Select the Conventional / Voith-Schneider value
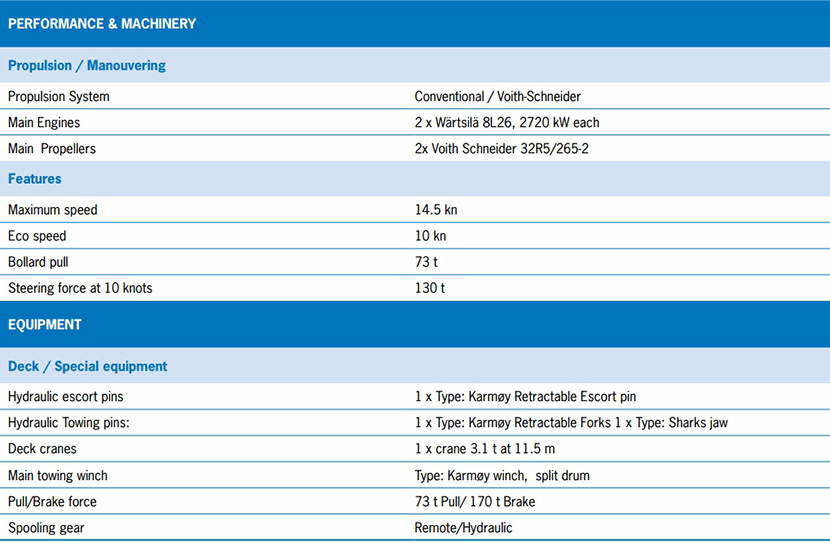 pos(497,97)
